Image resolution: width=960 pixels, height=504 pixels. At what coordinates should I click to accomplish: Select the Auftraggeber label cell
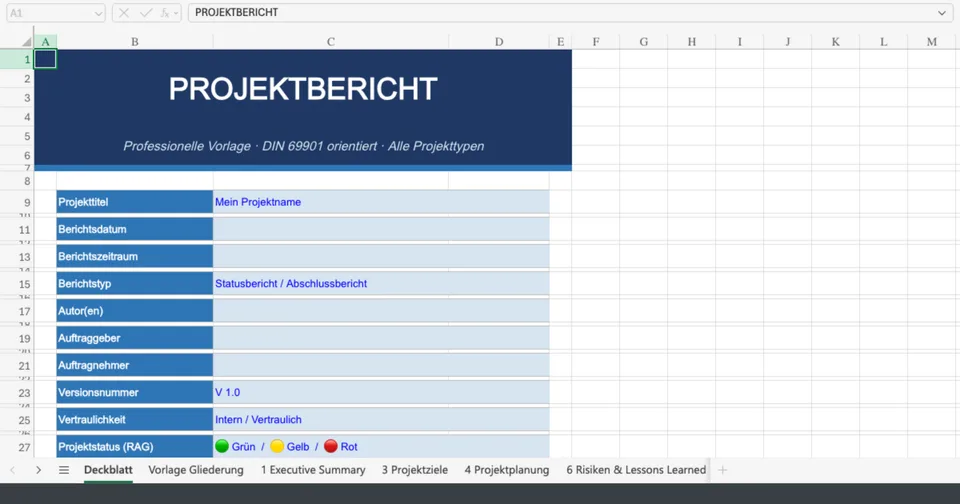tap(135, 337)
